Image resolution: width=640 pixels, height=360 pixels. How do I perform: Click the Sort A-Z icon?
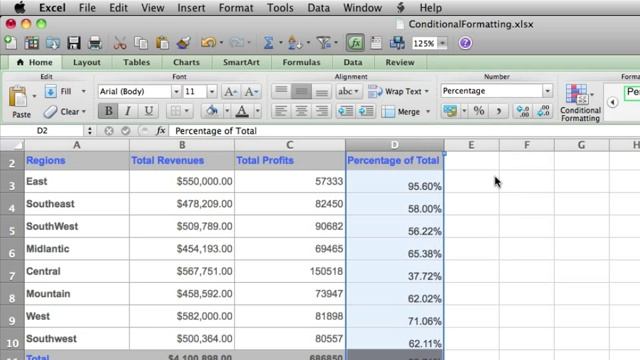[x=294, y=43]
